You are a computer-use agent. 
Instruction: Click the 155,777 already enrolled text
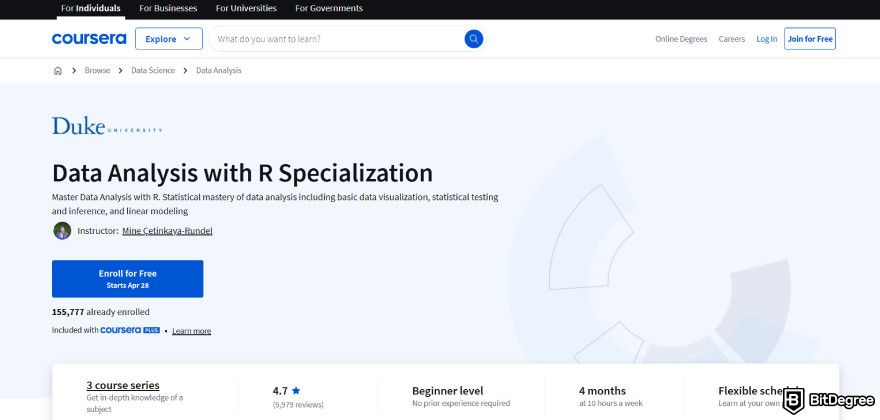pos(100,312)
